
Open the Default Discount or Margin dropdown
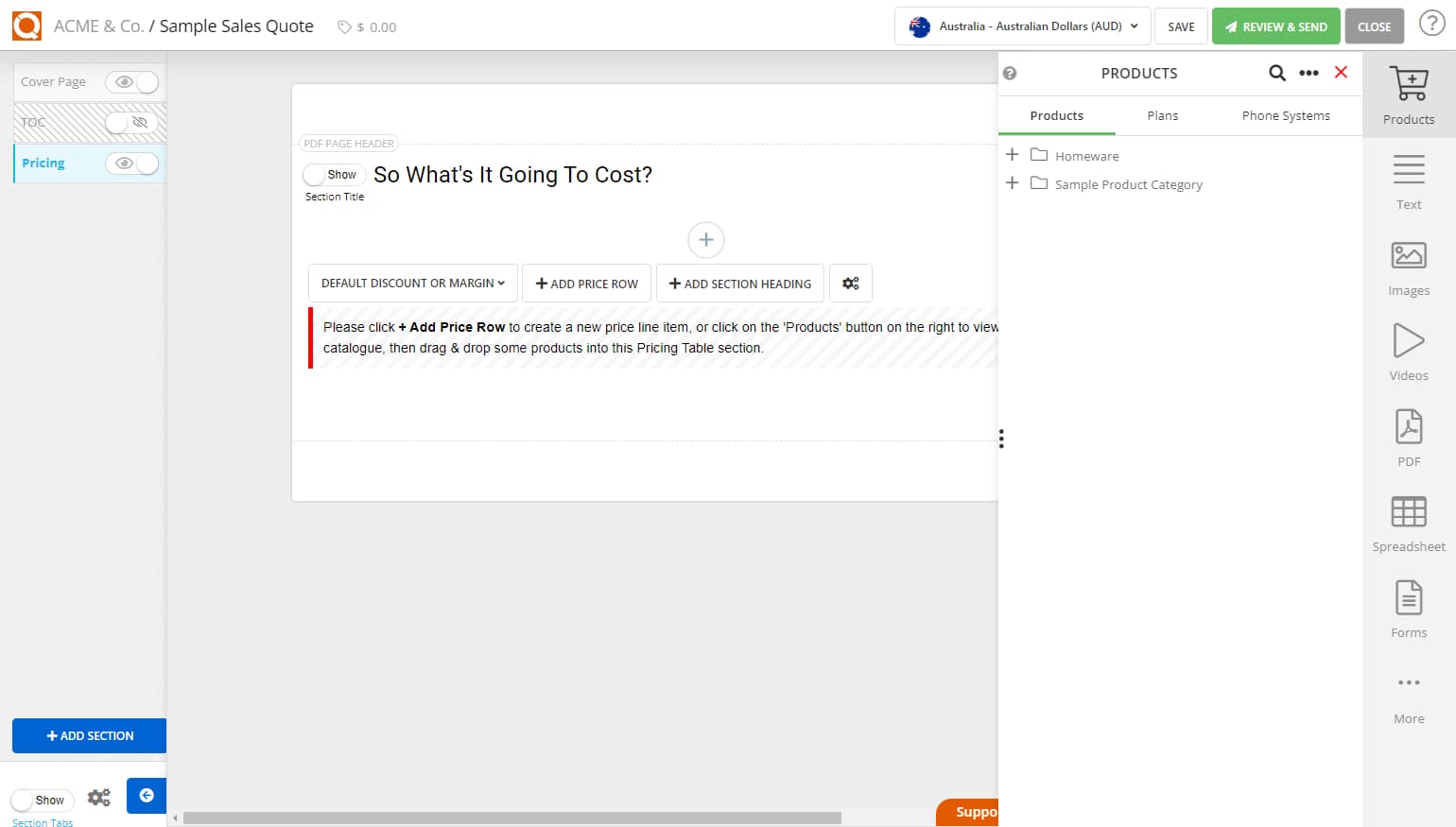pyautogui.click(x=411, y=283)
